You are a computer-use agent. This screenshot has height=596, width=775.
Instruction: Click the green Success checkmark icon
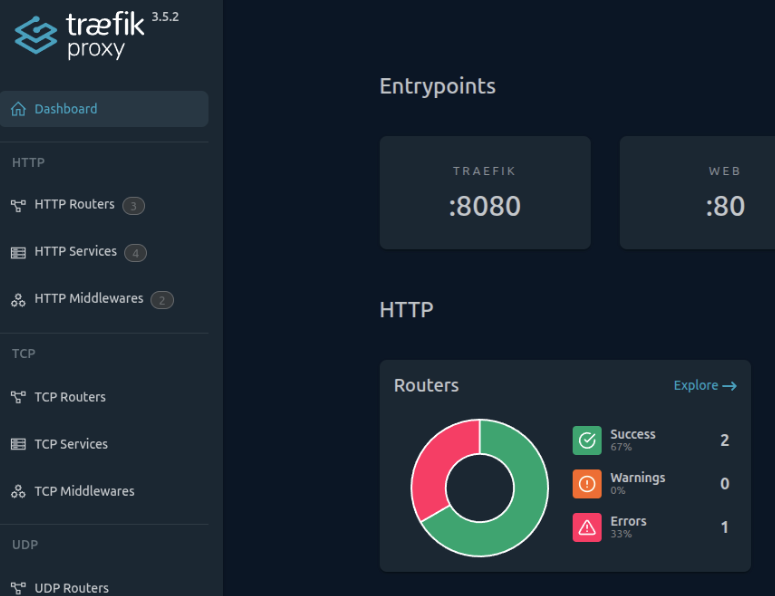pos(587,440)
